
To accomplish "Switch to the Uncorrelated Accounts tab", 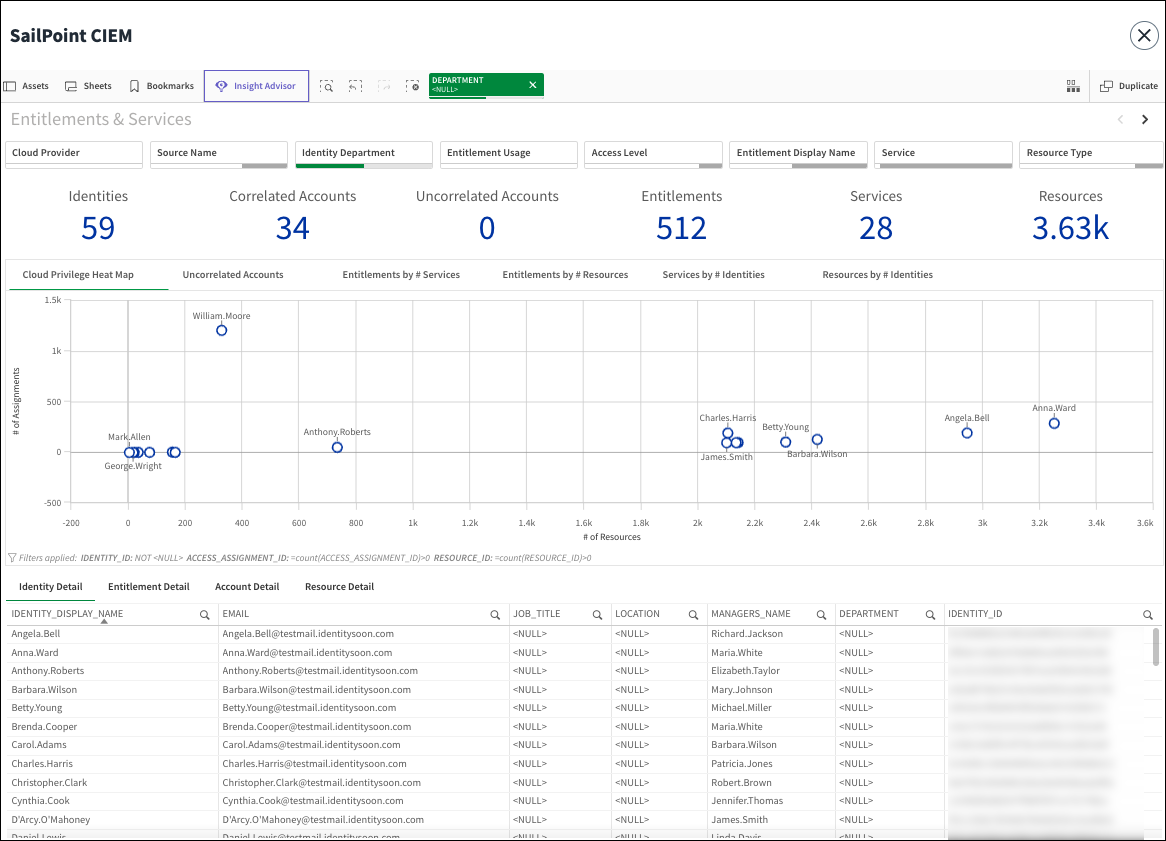I will click(233, 275).
